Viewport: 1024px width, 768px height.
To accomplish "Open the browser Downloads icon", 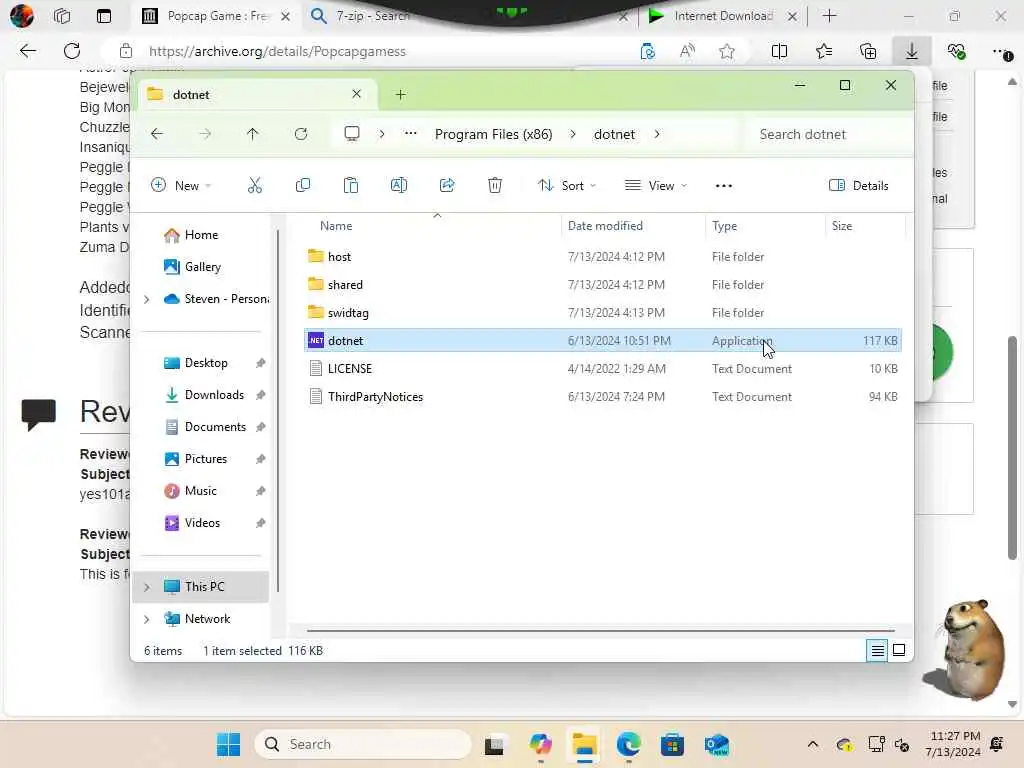I will pos(912,52).
